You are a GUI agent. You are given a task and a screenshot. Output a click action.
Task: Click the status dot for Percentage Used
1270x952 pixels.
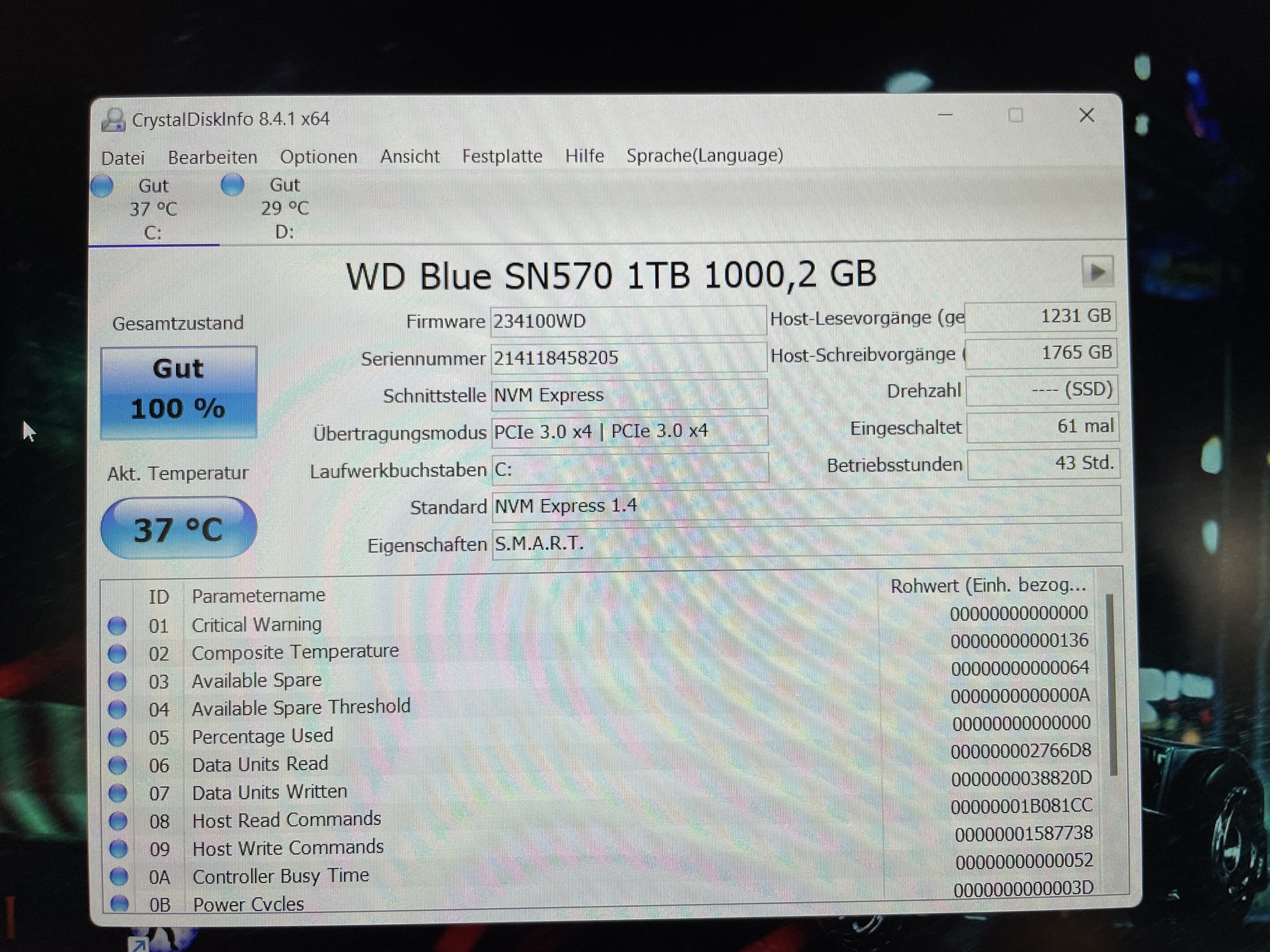click(117, 737)
